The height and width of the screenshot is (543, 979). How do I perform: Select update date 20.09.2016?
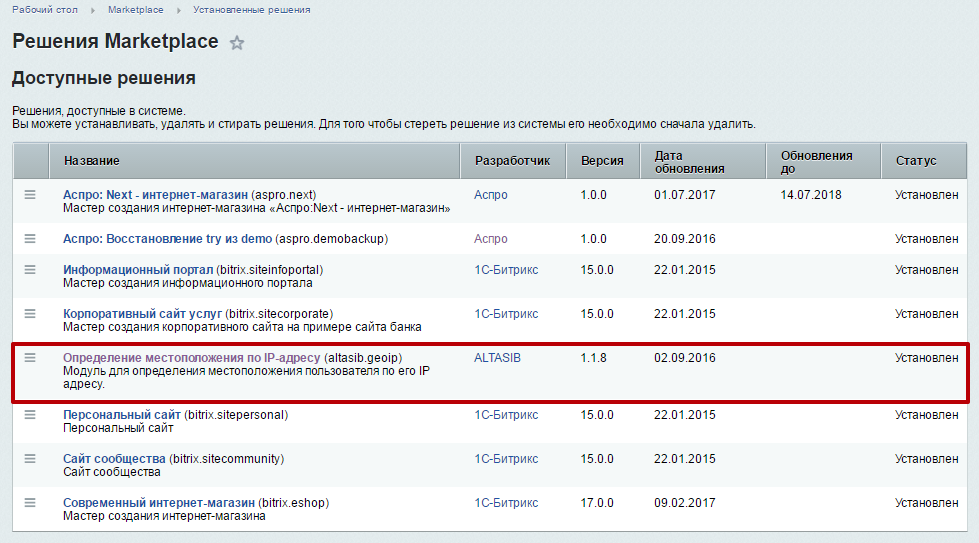coord(685,238)
